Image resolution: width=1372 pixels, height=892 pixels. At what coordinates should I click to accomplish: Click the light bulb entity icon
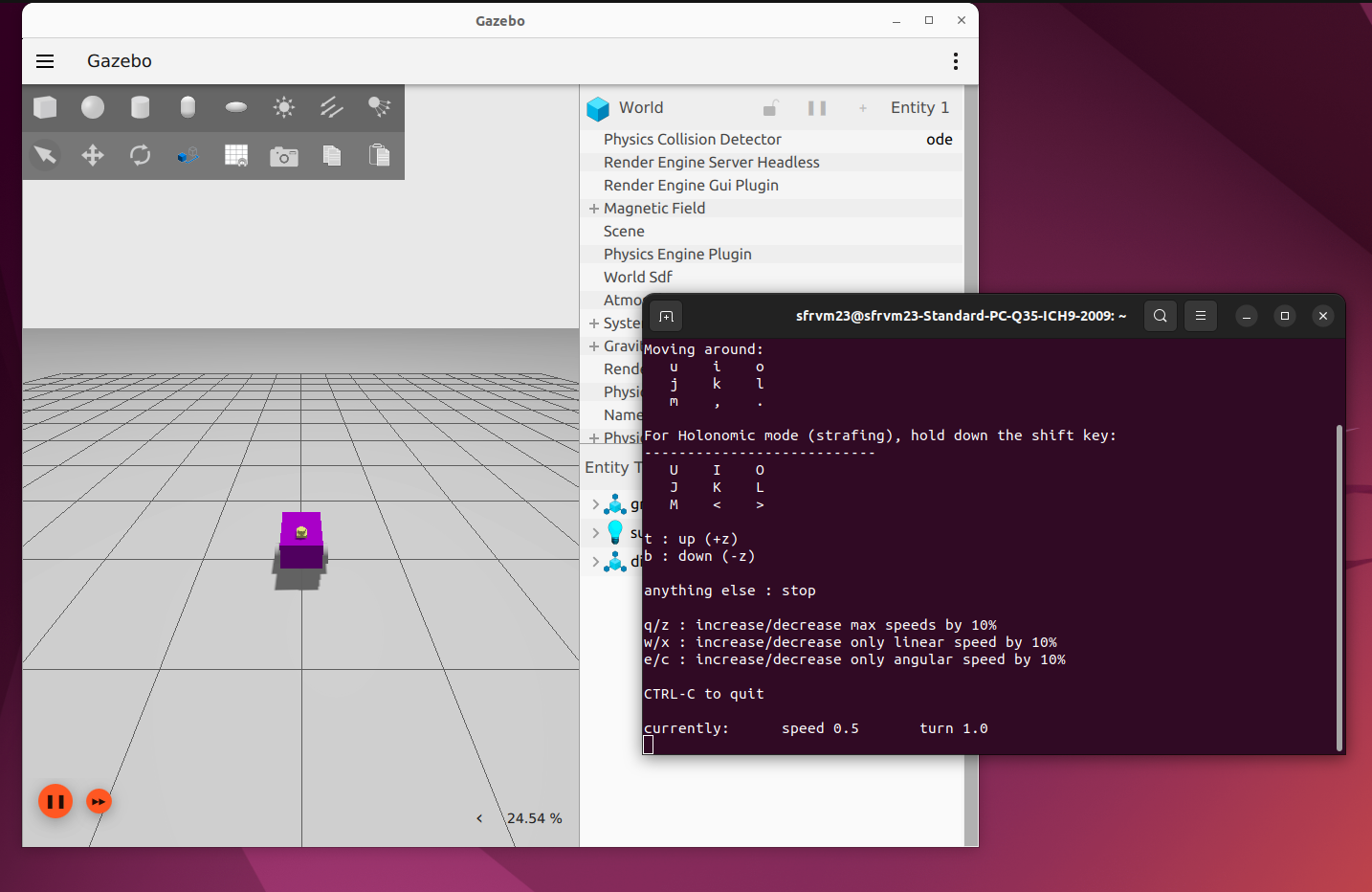(x=615, y=532)
